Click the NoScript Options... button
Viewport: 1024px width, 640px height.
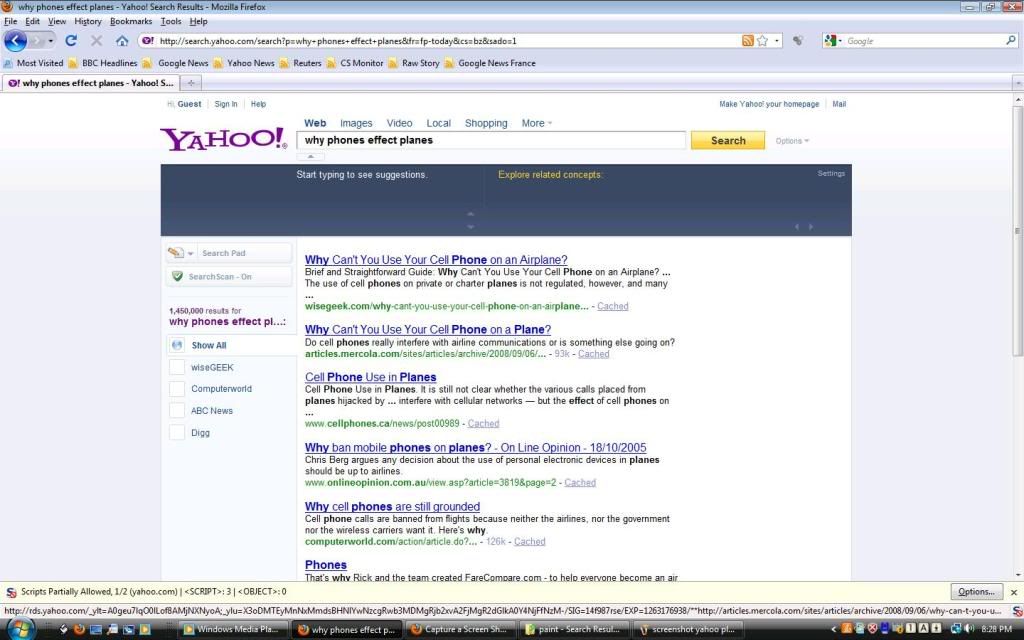pyautogui.click(x=976, y=592)
